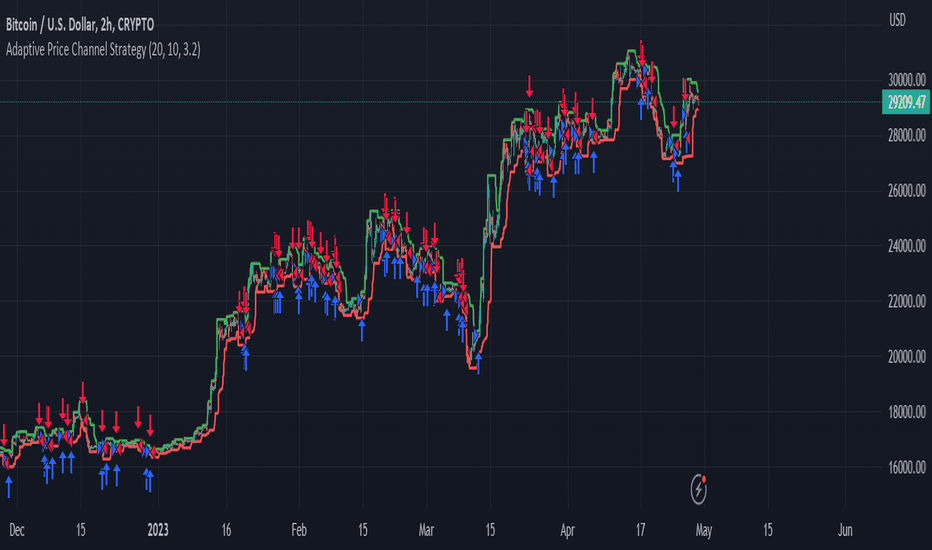Click the Jun label on time axis

(x=845, y=530)
